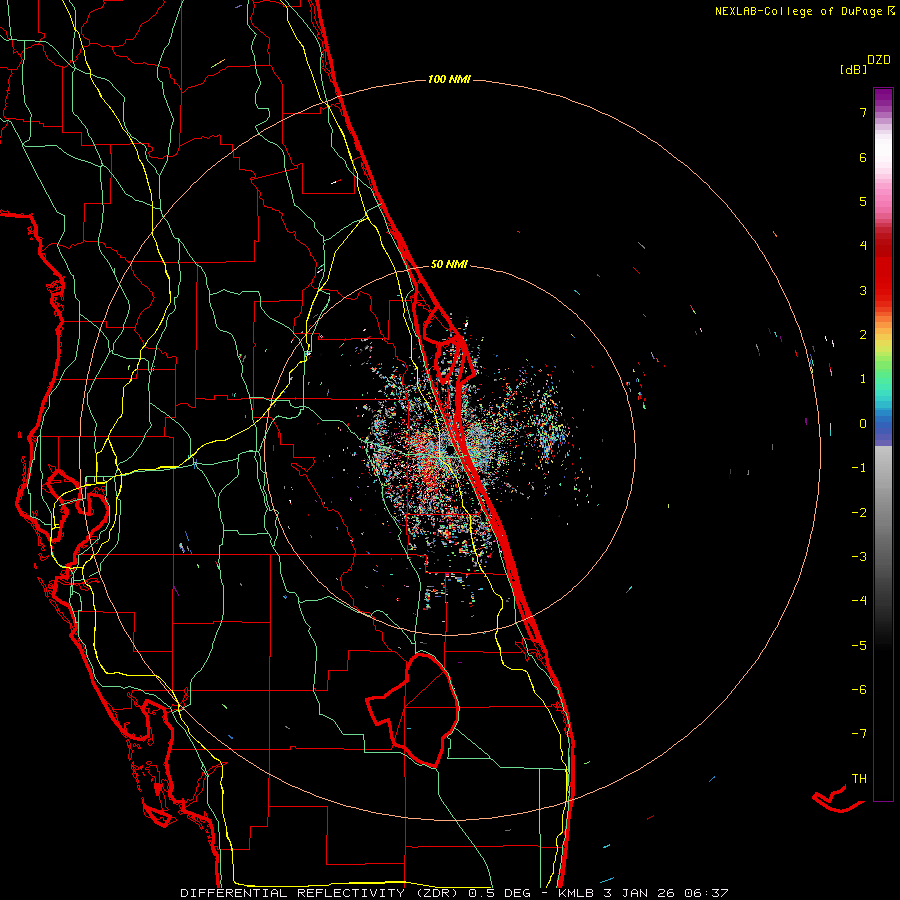Click the TH threshold label on scale
900x900 pixels.
(859, 778)
